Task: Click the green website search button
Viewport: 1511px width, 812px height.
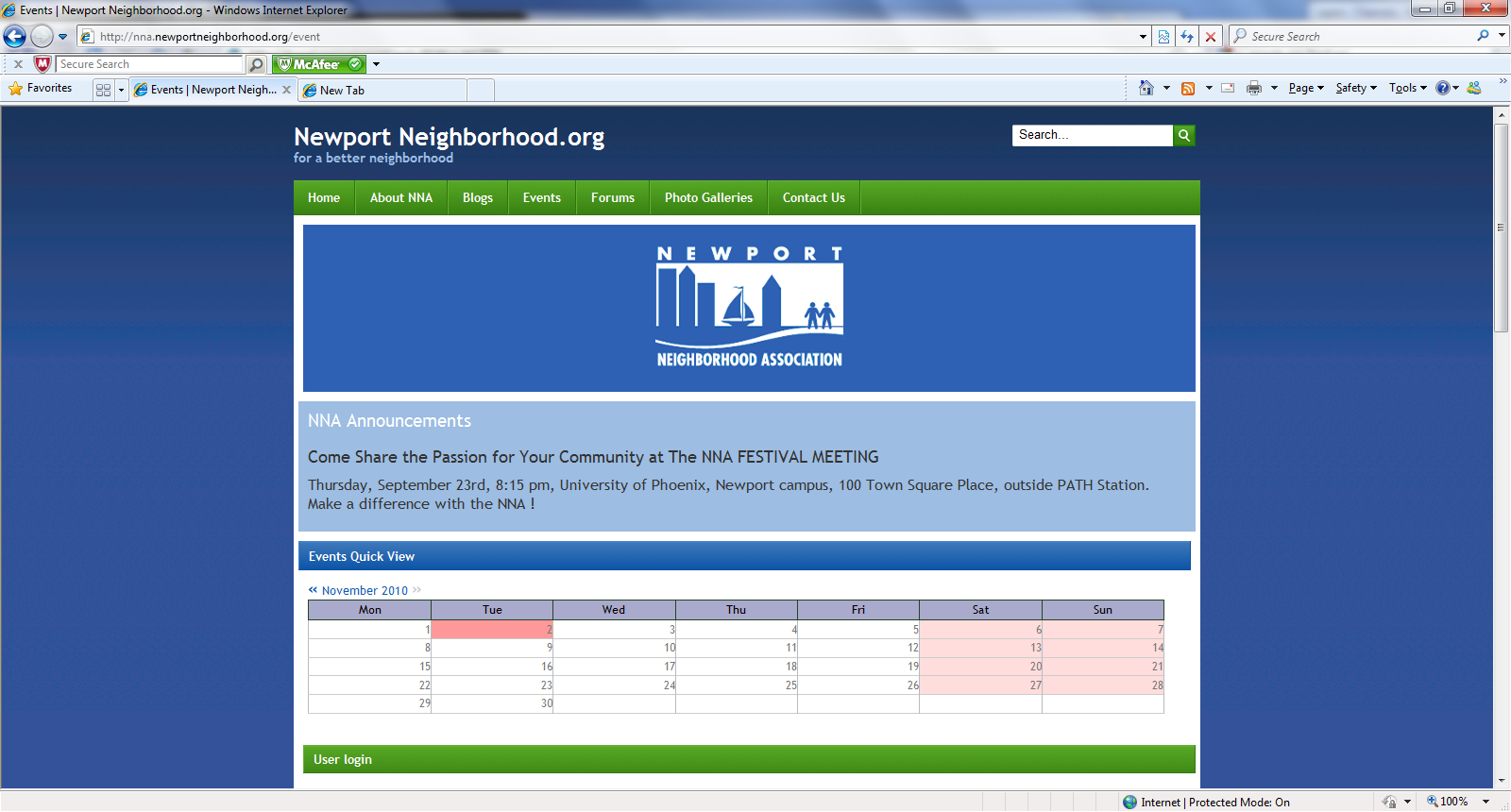Action: [x=1184, y=135]
